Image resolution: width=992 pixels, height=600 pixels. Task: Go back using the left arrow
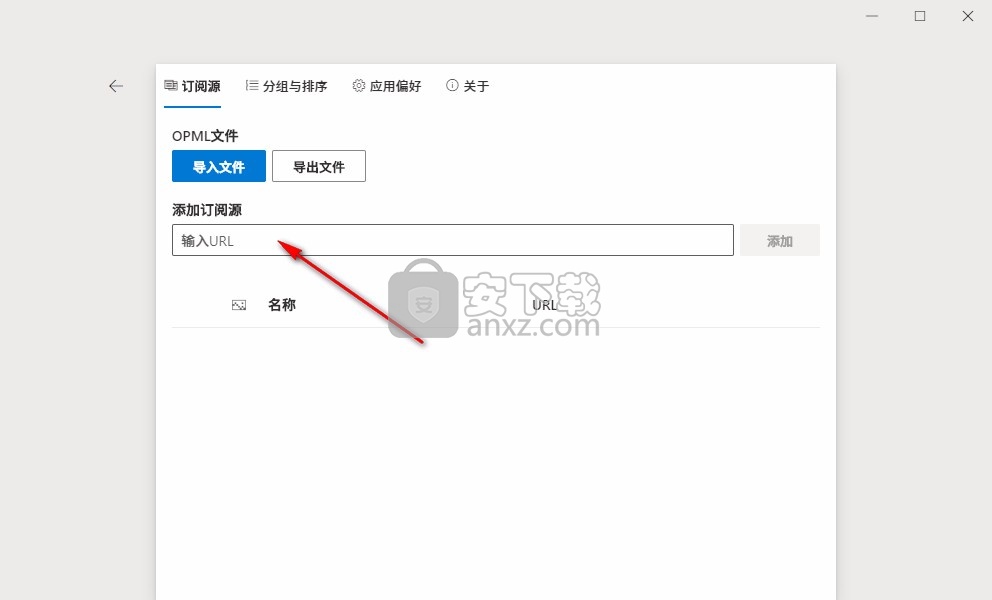tap(116, 86)
